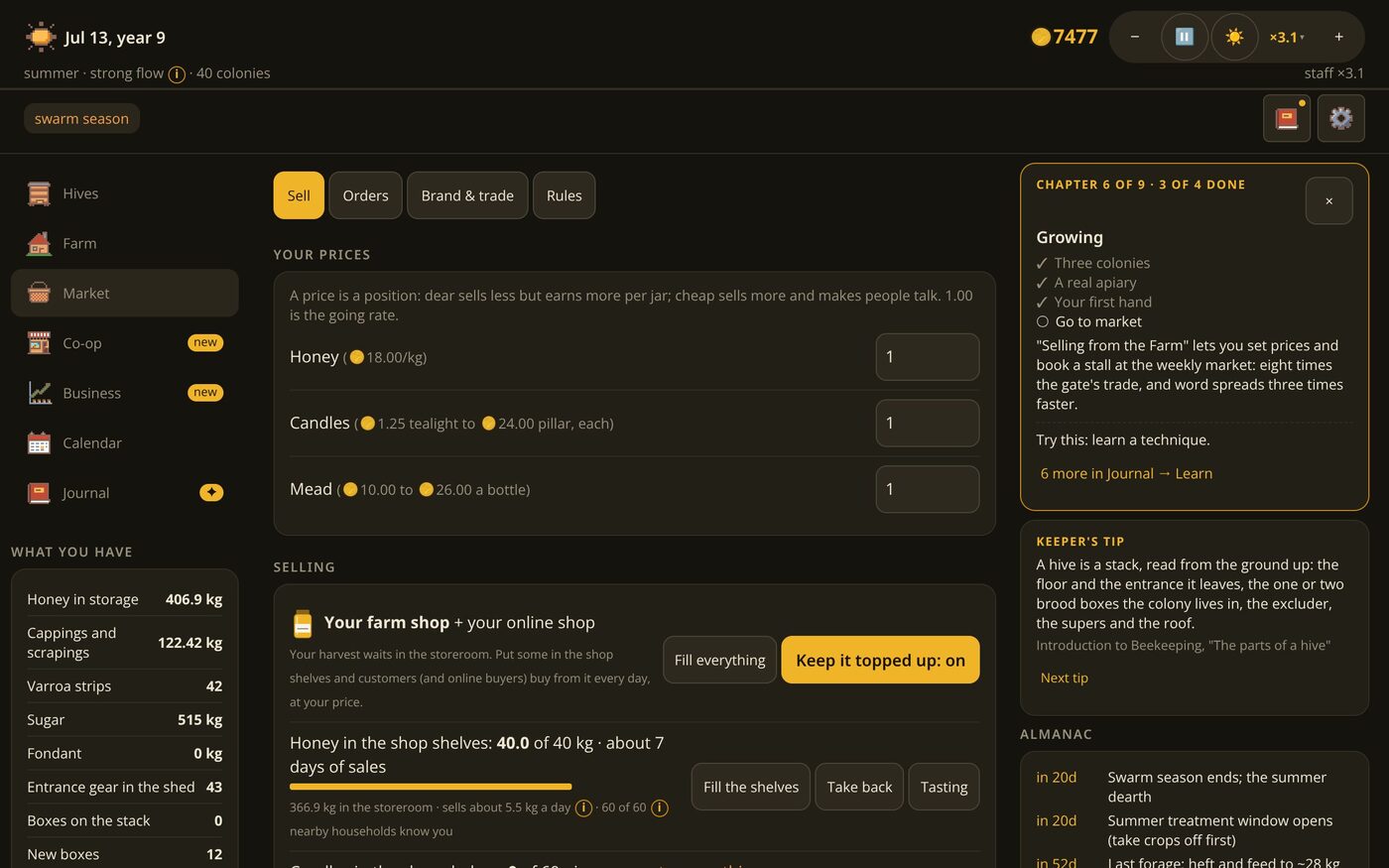Open the Calendar from the sidebar
The image size is (1389, 868).
[x=124, y=442]
